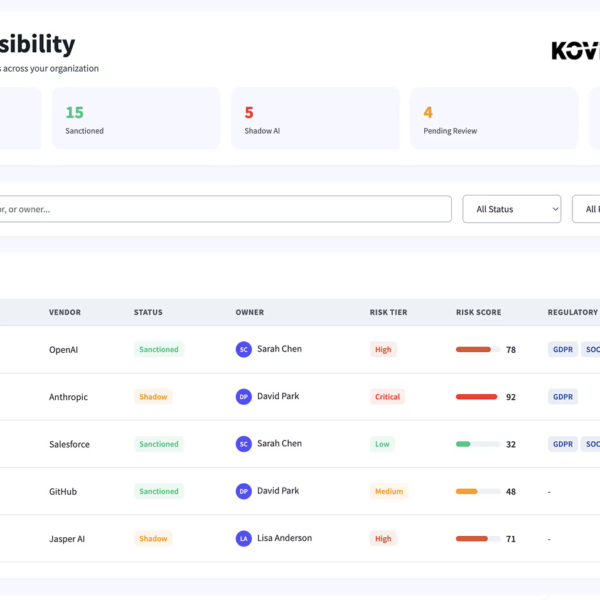
Task: Click Sarah Chen's avatar in the OpenAI row
Action: [243, 349]
